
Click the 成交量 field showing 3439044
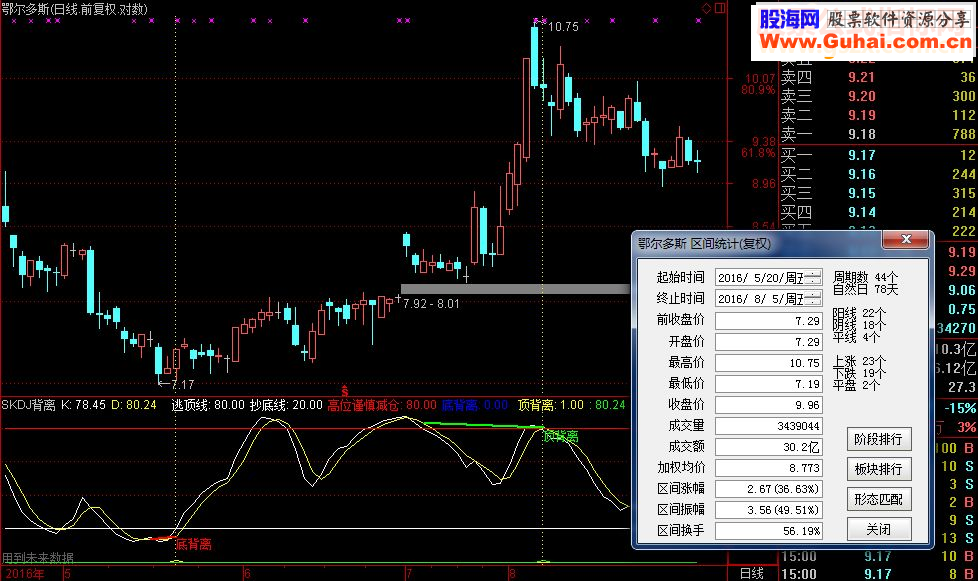[x=768, y=426]
